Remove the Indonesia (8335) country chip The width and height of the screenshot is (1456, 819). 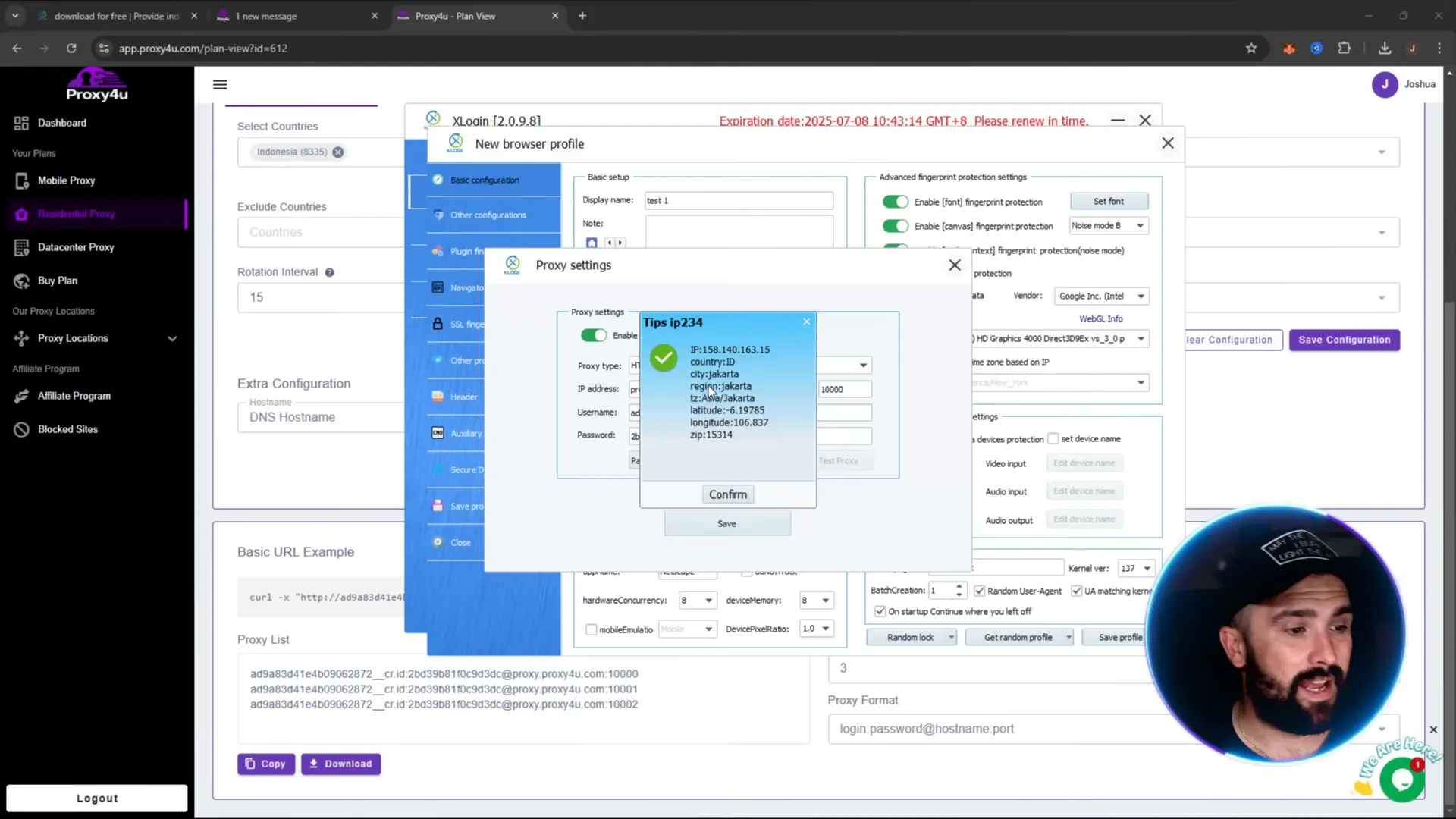338,152
